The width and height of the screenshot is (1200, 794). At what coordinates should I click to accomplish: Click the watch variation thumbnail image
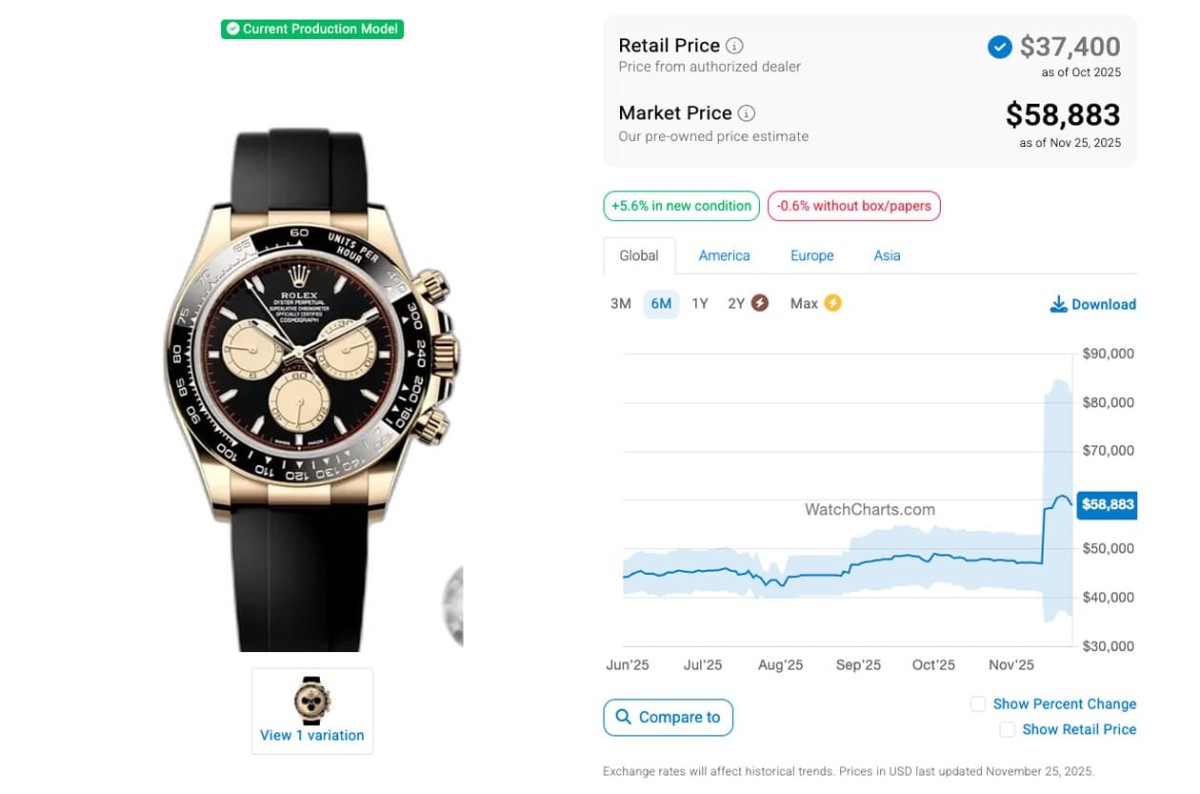(312, 700)
